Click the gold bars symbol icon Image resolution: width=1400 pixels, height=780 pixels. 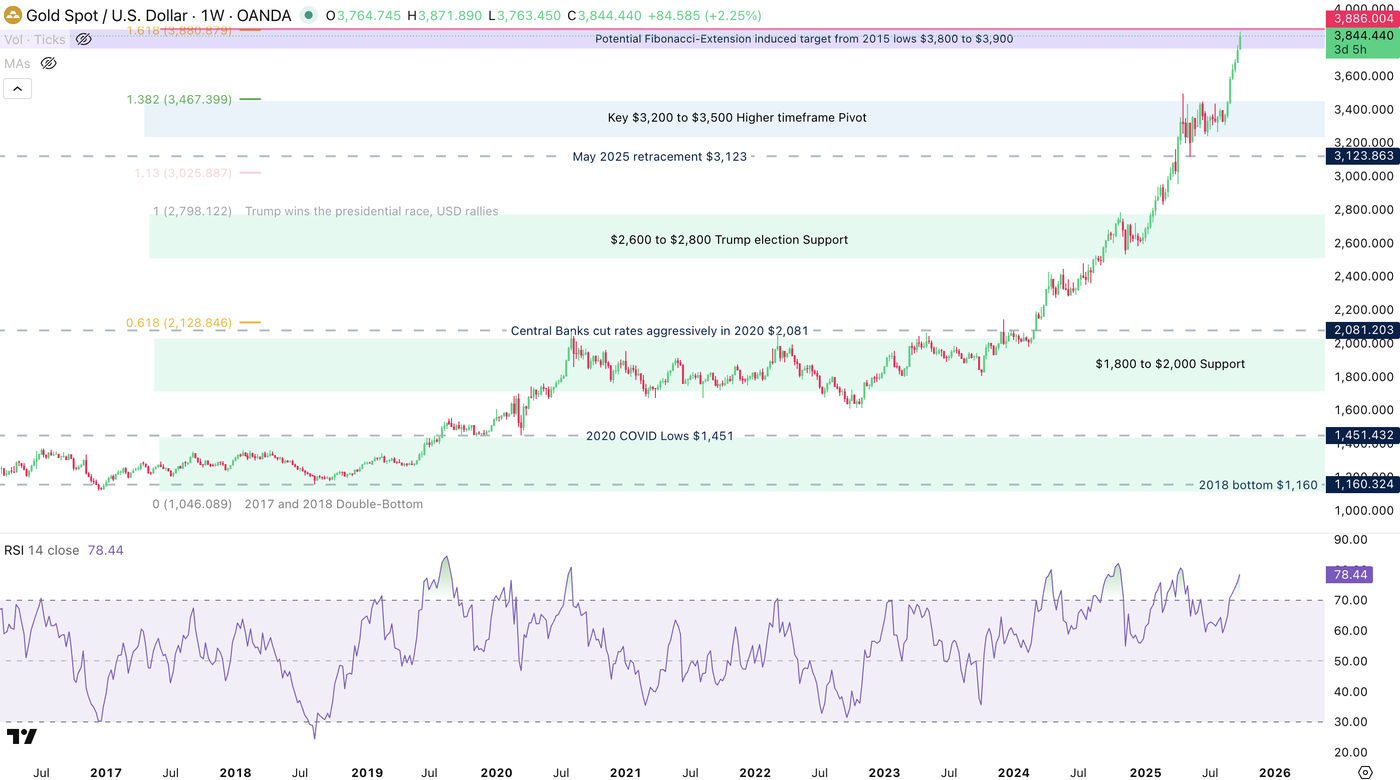point(13,16)
